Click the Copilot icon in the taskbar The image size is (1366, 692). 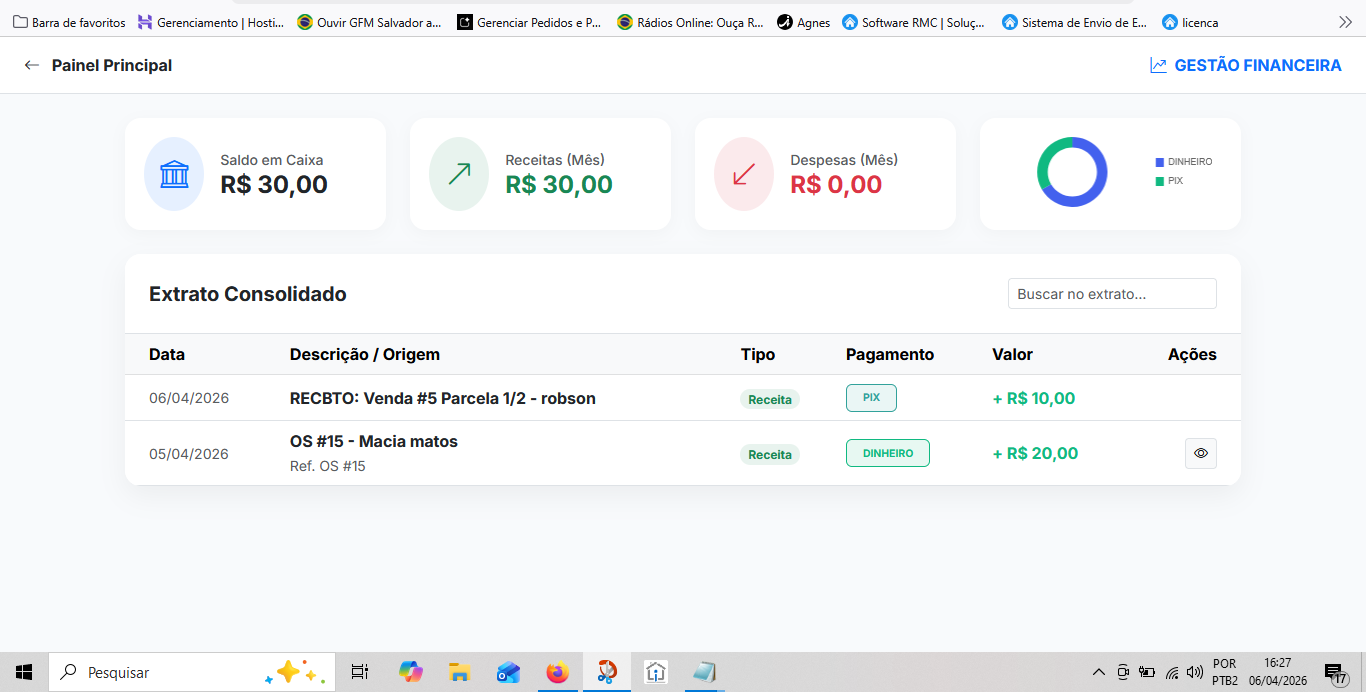click(x=410, y=672)
